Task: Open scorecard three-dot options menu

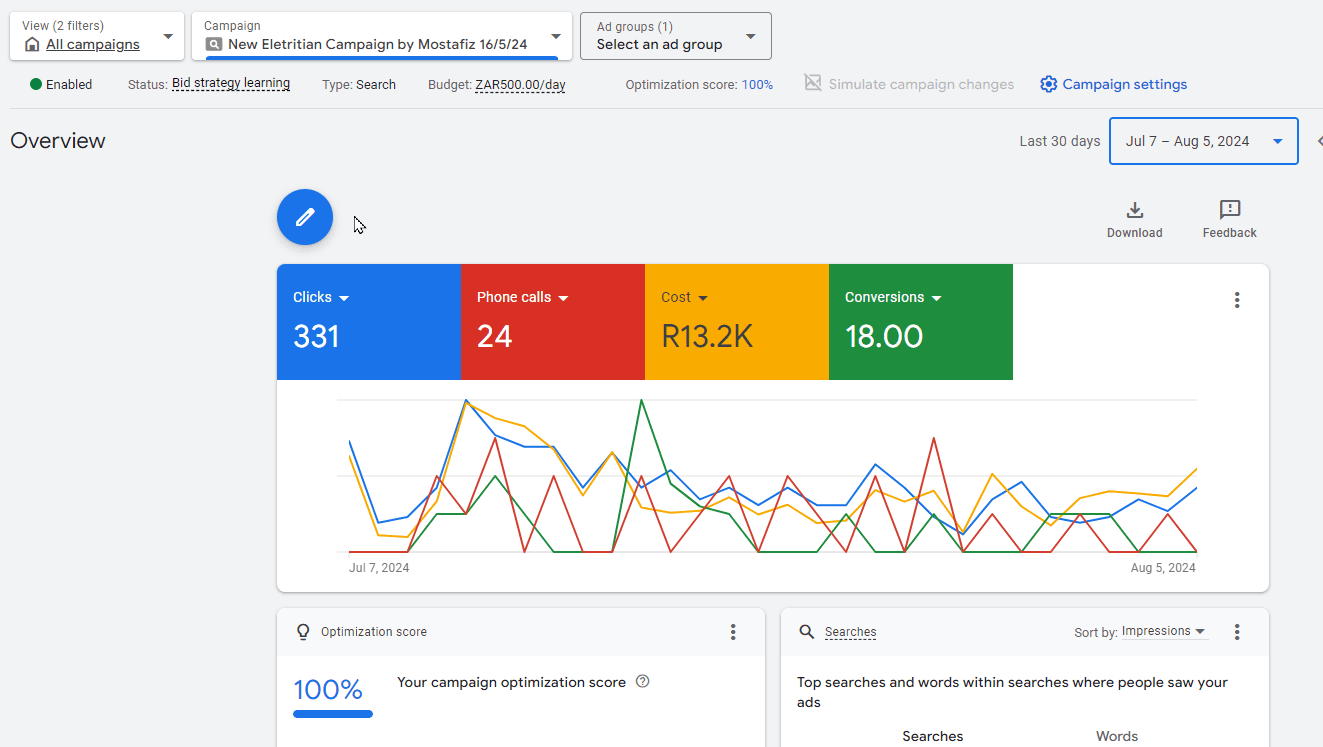Action: [1237, 300]
